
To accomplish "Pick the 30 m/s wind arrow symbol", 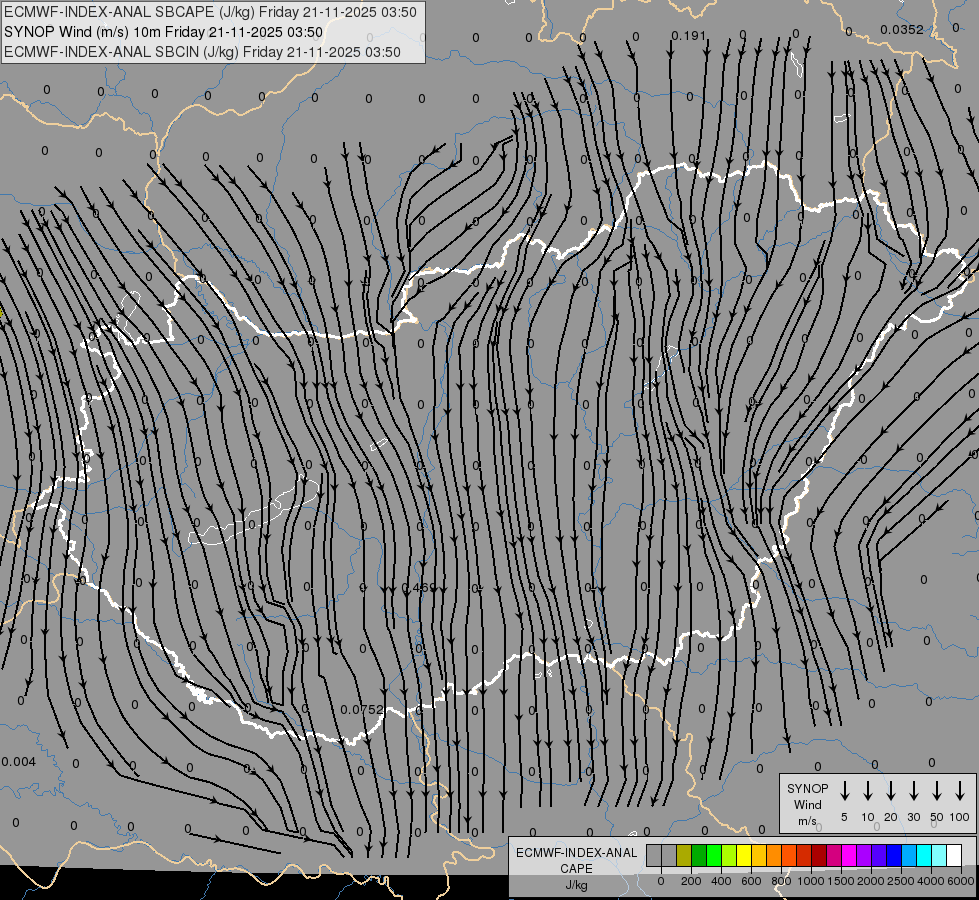I will [913, 791].
